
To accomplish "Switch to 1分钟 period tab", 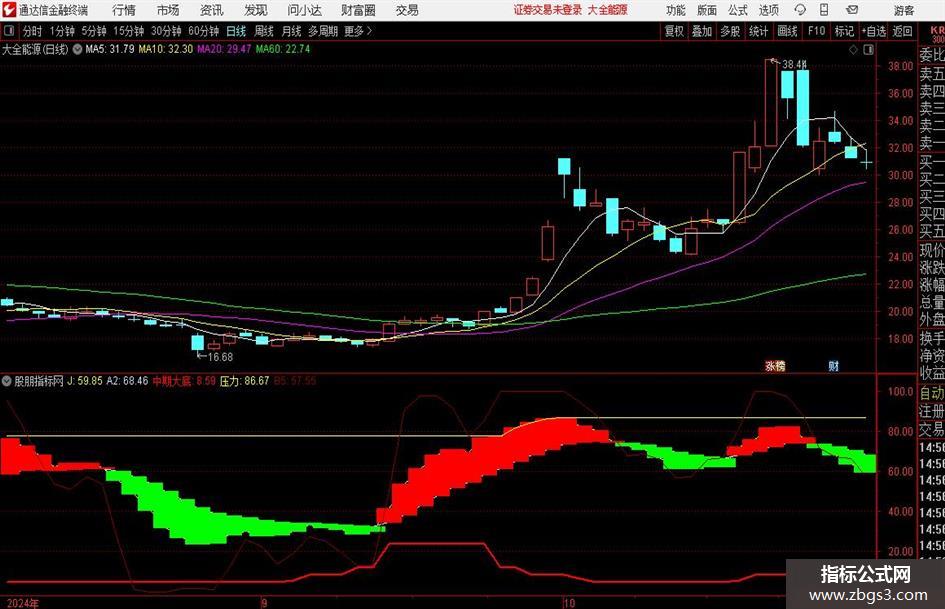I will [62, 31].
